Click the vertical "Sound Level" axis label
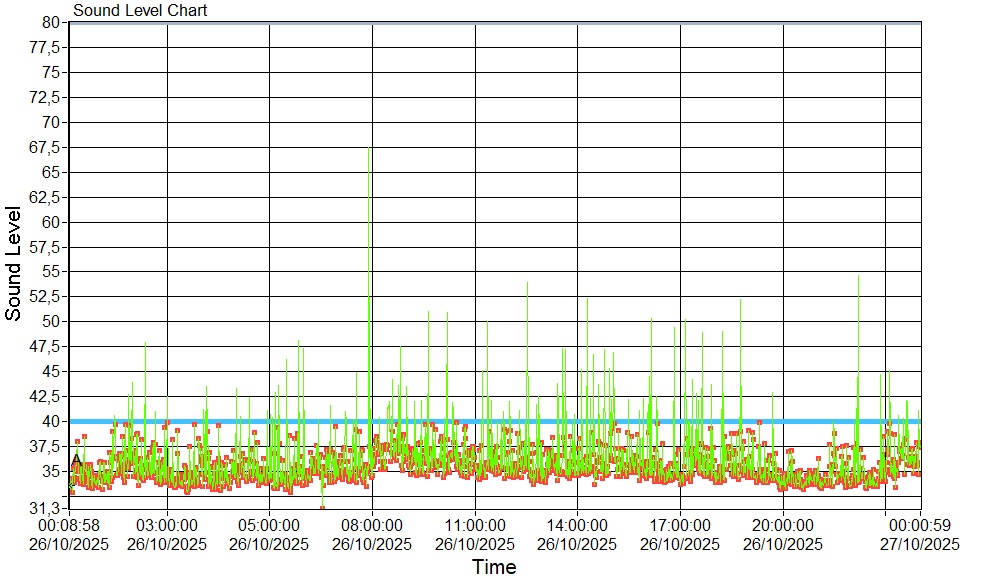The width and height of the screenshot is (990, 588). [14, 263]
